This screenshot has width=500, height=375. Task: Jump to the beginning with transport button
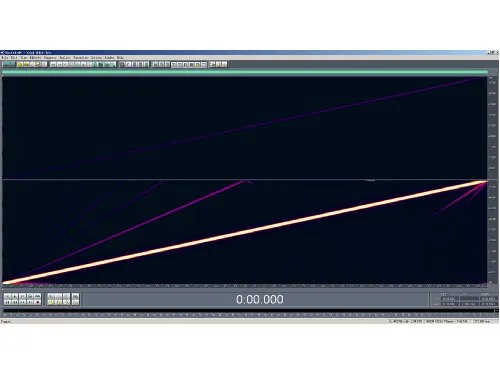coord(7,302)
